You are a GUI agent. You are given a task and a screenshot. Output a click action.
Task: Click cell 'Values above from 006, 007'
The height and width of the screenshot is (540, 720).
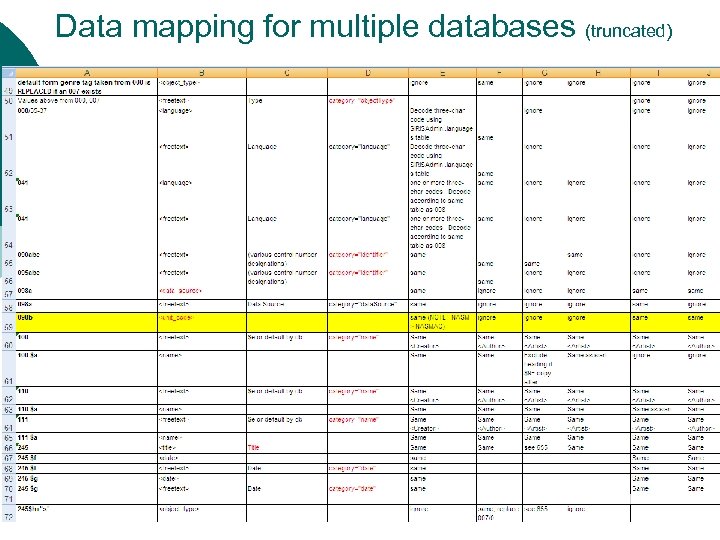(x=87, y=101)
